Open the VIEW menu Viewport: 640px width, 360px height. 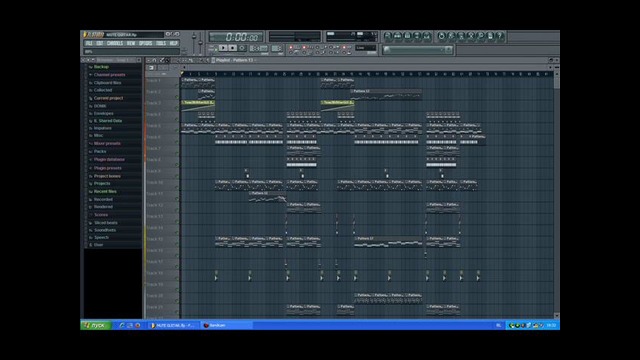tap(131, 43)
